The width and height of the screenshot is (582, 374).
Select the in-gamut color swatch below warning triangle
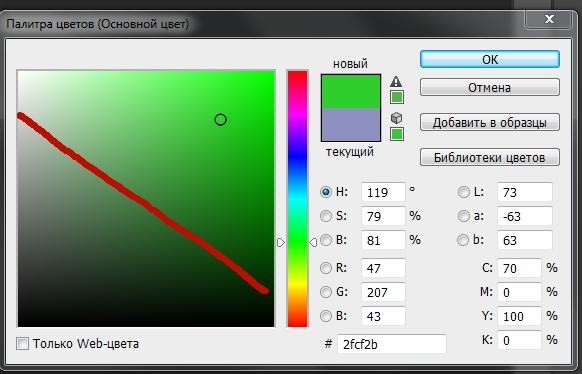coord(397,98)
